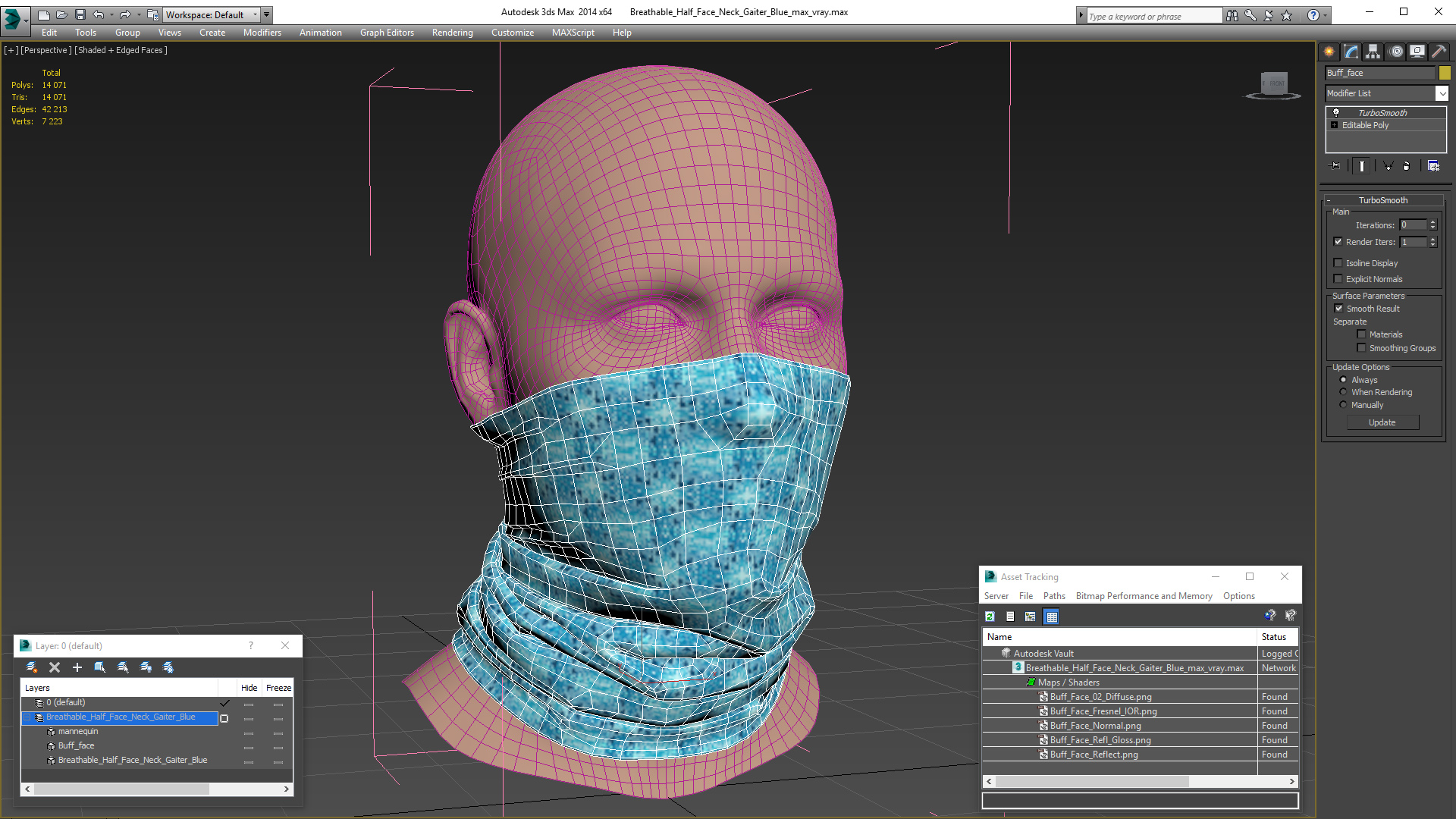Open the Modify command panel tab

[x=1351, y=52]
